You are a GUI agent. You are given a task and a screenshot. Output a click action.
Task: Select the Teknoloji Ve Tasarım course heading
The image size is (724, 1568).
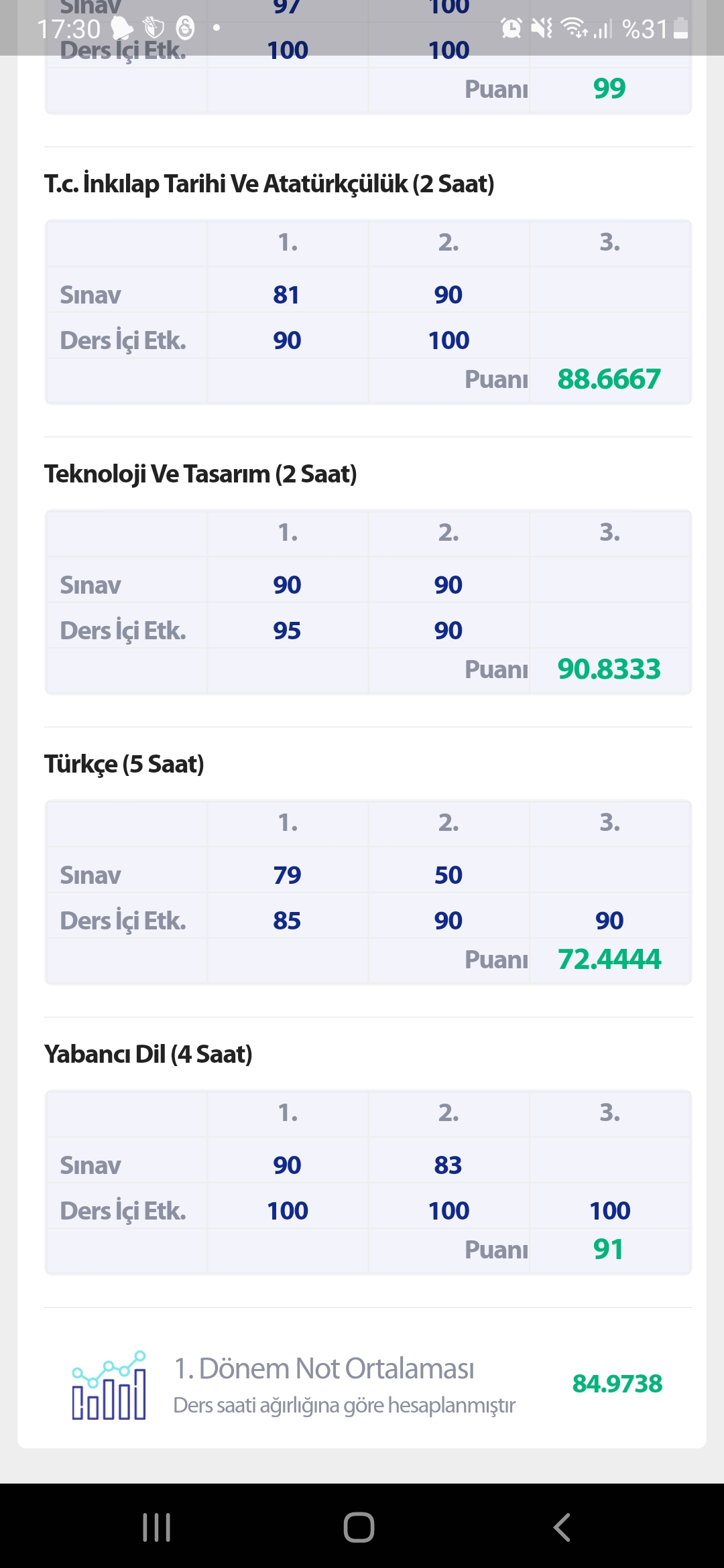click(200, 474)
